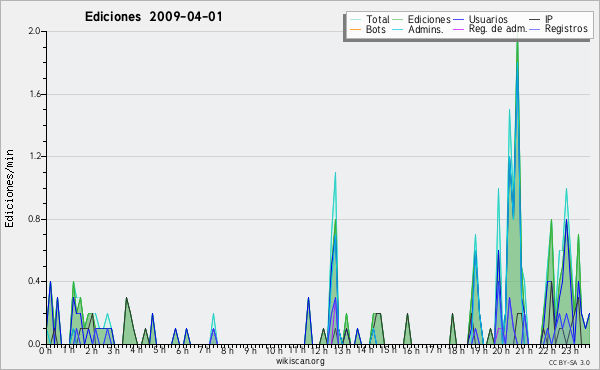This screenshot has height=370, width=600.
Task: Click the y-axis value 0.0
Action: coord(34,344)
